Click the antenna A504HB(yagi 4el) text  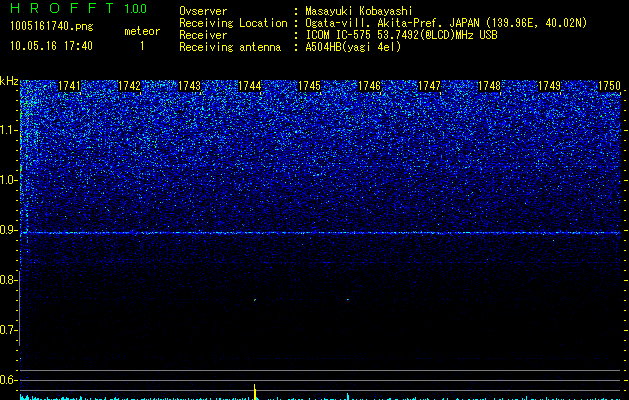tap(353, 47)
